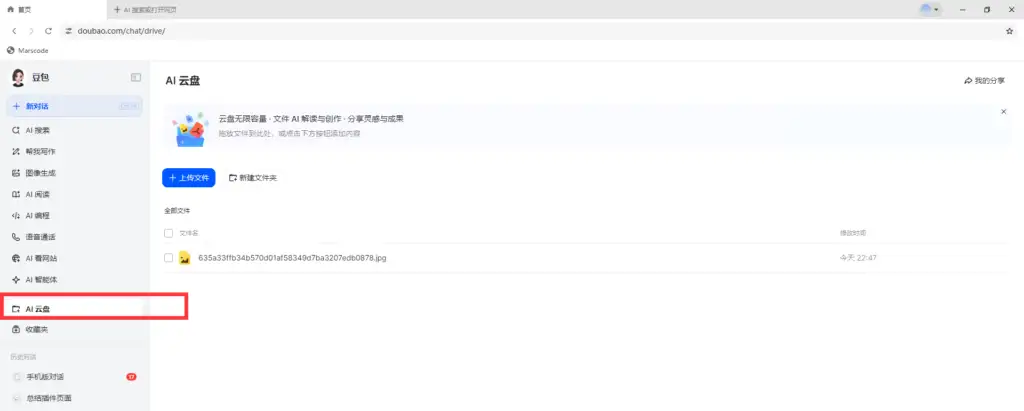Viewport: 1024px width, 411px height.
Task: Toggle the select-all 文件名 checkbox
Action: click(168, 233)
